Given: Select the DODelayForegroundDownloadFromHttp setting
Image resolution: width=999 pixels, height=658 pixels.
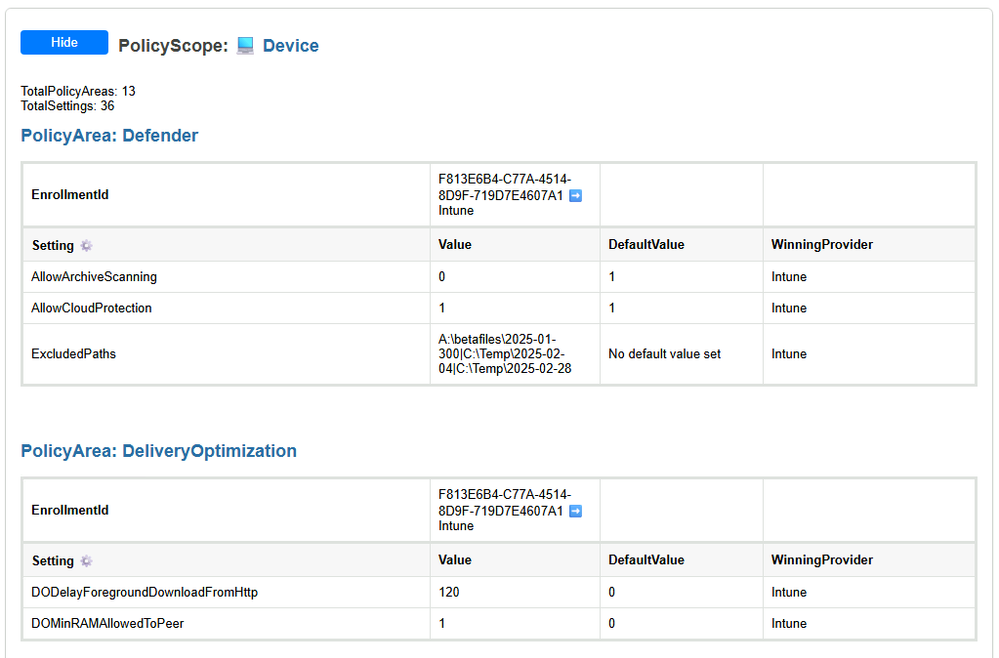Looking at the screenshot, I should (145, 592).
